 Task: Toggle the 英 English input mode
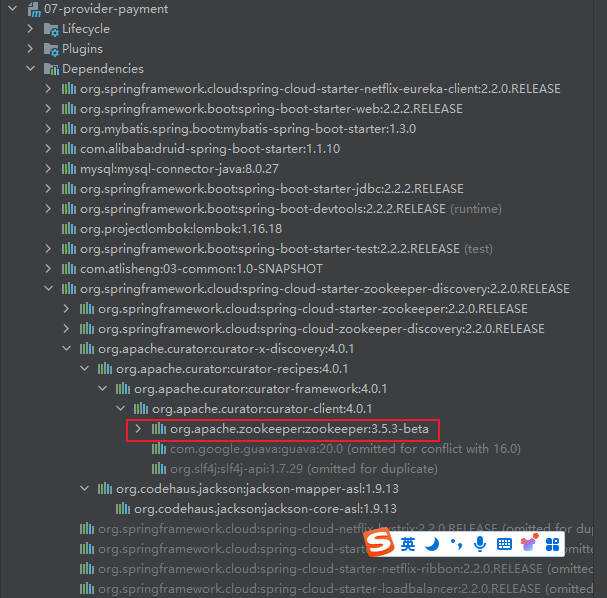408,544
